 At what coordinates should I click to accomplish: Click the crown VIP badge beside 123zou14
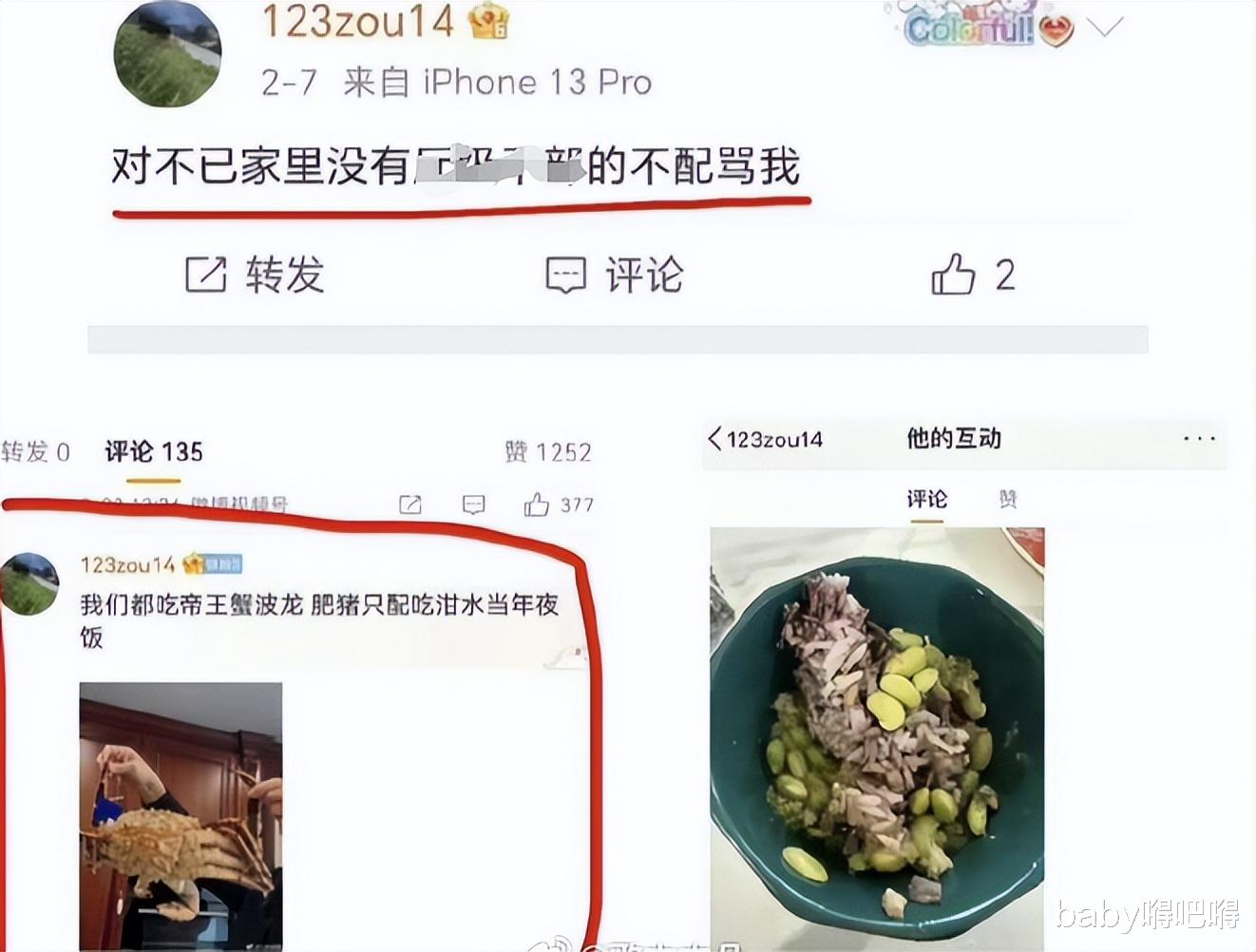tap(489, 22)
